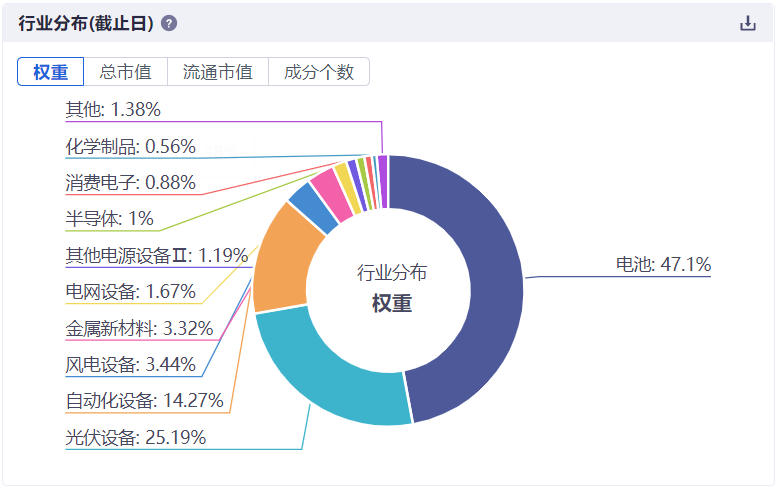The image size is (778, 490).
Task: Click the help question mark icon
Action: click(x=169, y=23)
